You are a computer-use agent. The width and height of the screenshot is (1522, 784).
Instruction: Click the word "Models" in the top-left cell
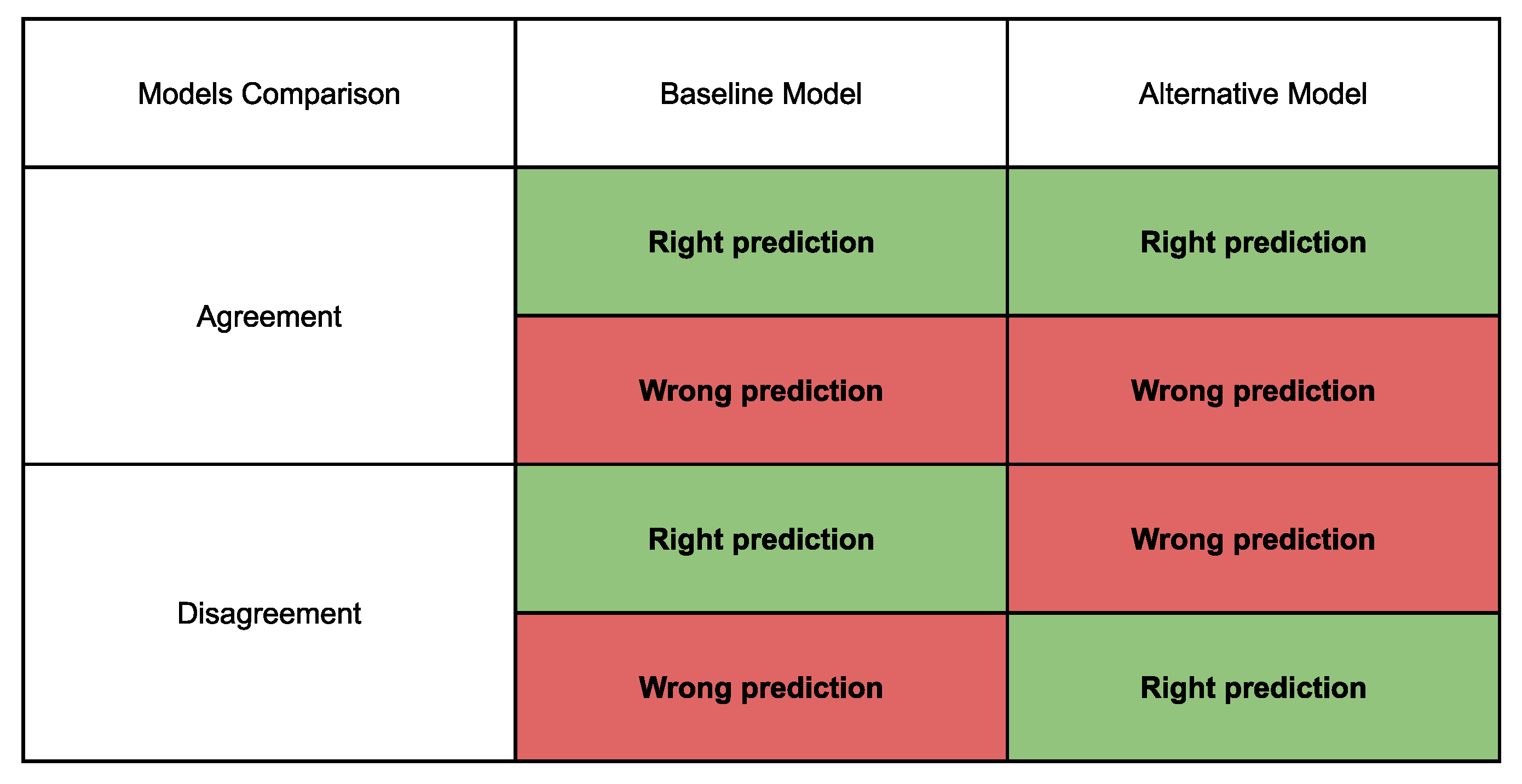(x=185, y=94)
